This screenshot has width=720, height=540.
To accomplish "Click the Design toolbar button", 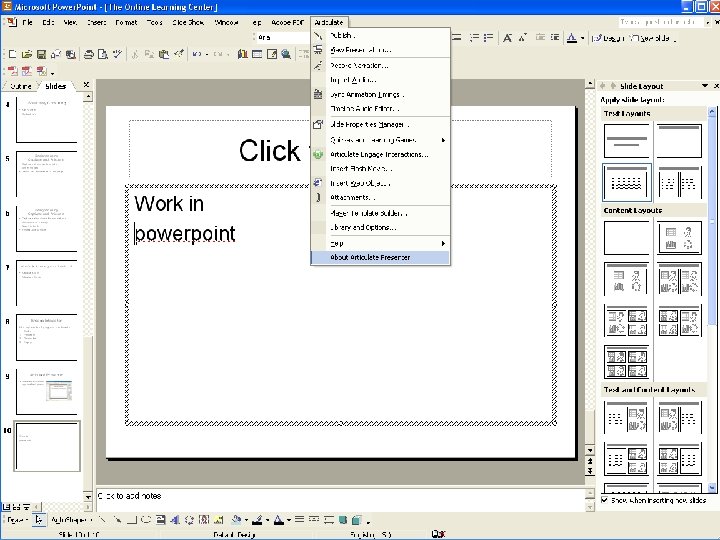I will point(607,38).
